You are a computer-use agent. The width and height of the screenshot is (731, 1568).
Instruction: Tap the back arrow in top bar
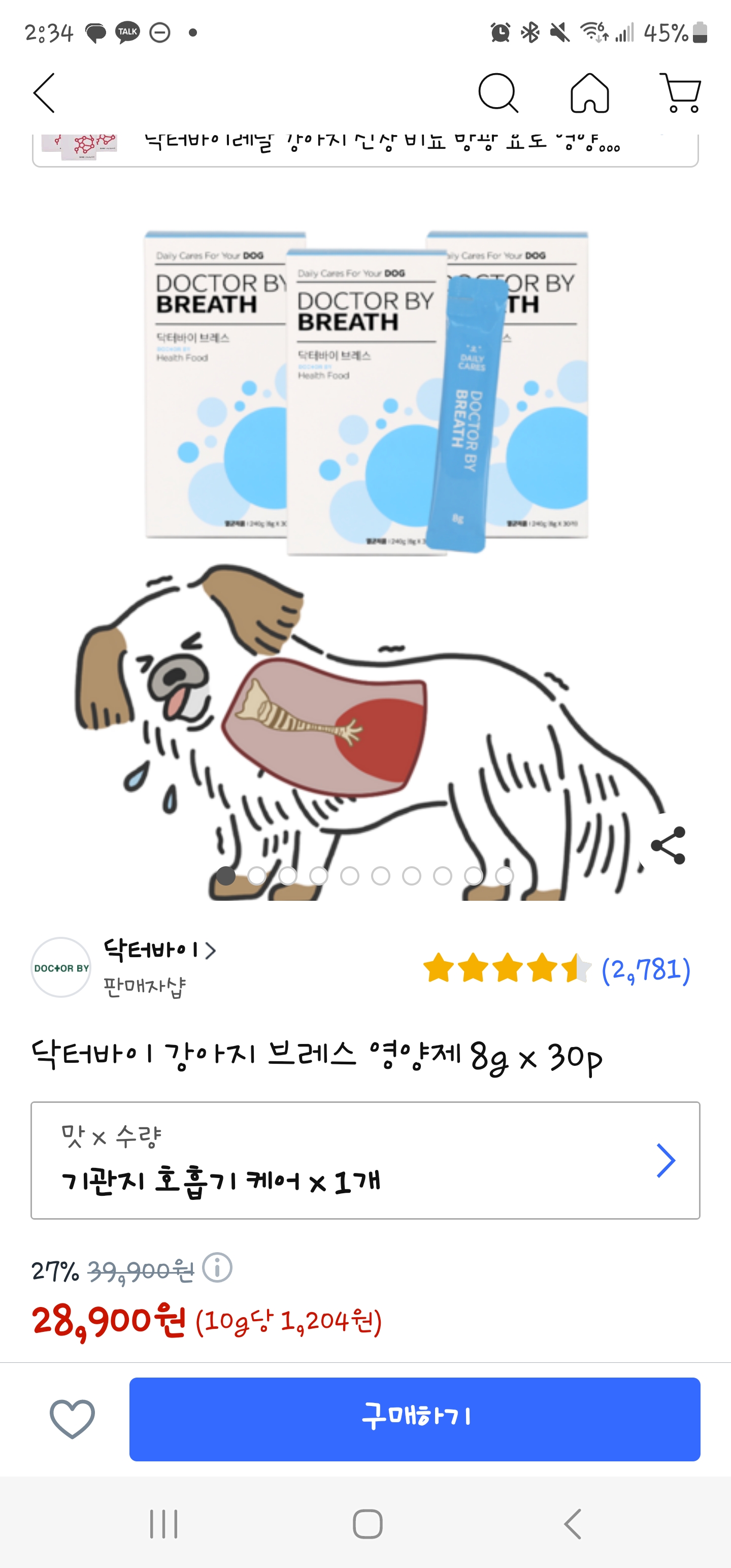44,93
